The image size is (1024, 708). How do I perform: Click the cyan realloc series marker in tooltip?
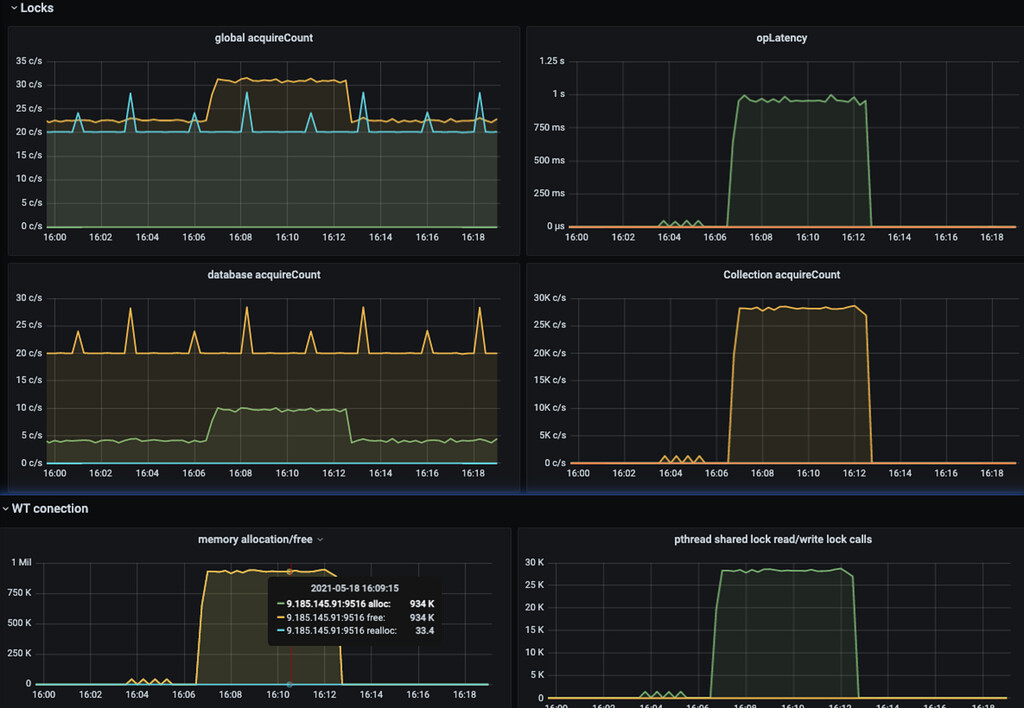pos(281,631)
